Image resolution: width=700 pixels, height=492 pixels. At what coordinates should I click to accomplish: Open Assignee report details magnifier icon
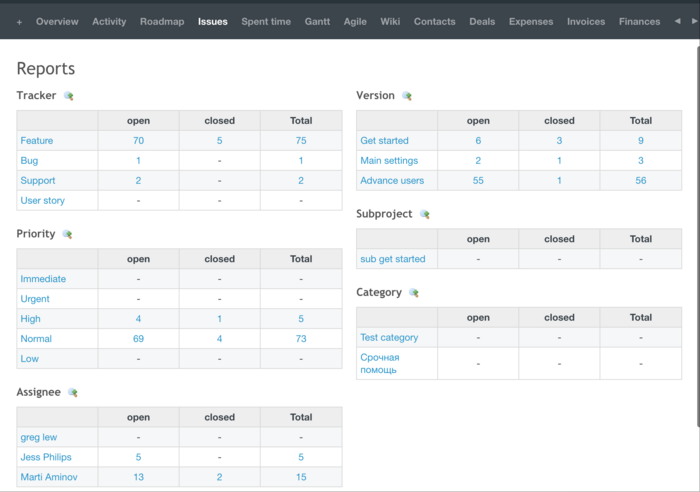coord(73,393)
